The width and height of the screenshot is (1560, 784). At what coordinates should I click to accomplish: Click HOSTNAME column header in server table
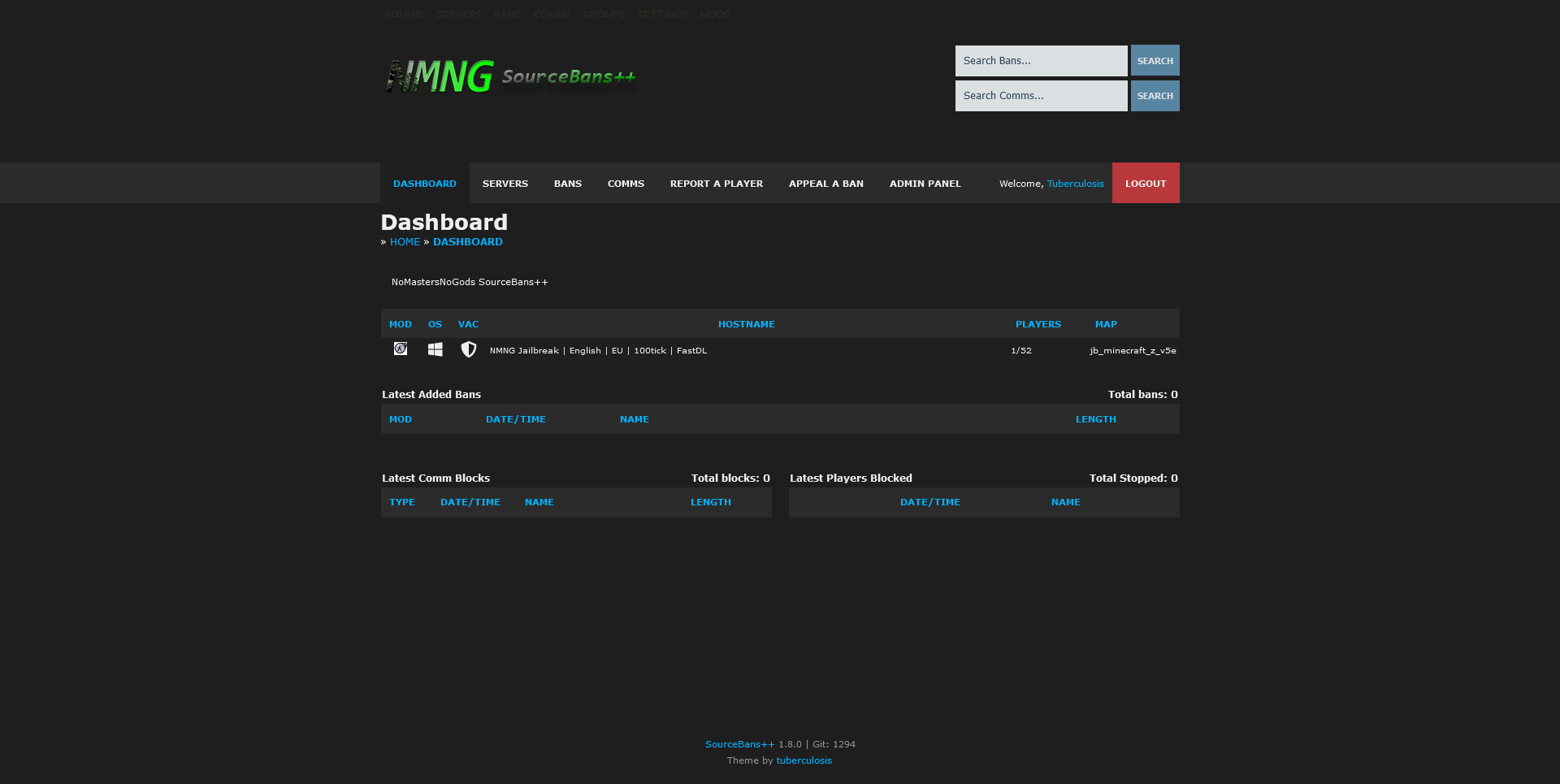(747, 324)
